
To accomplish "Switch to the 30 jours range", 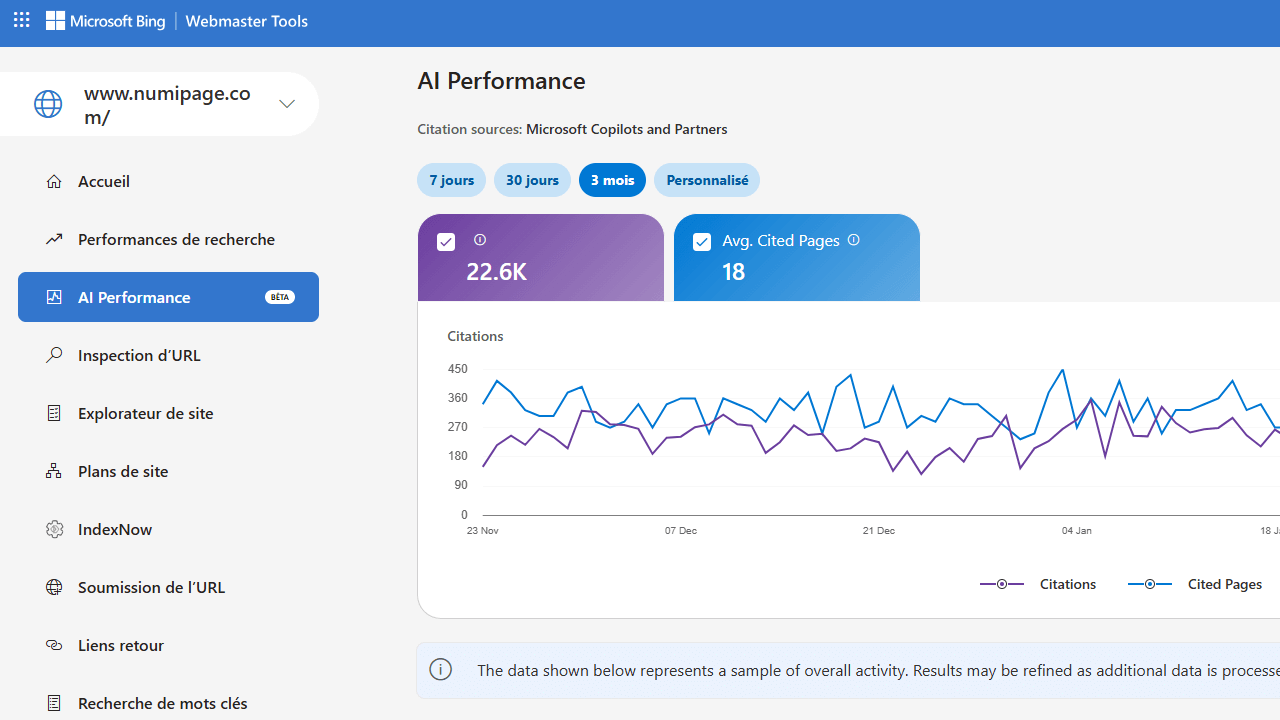I will coord(532,180).
